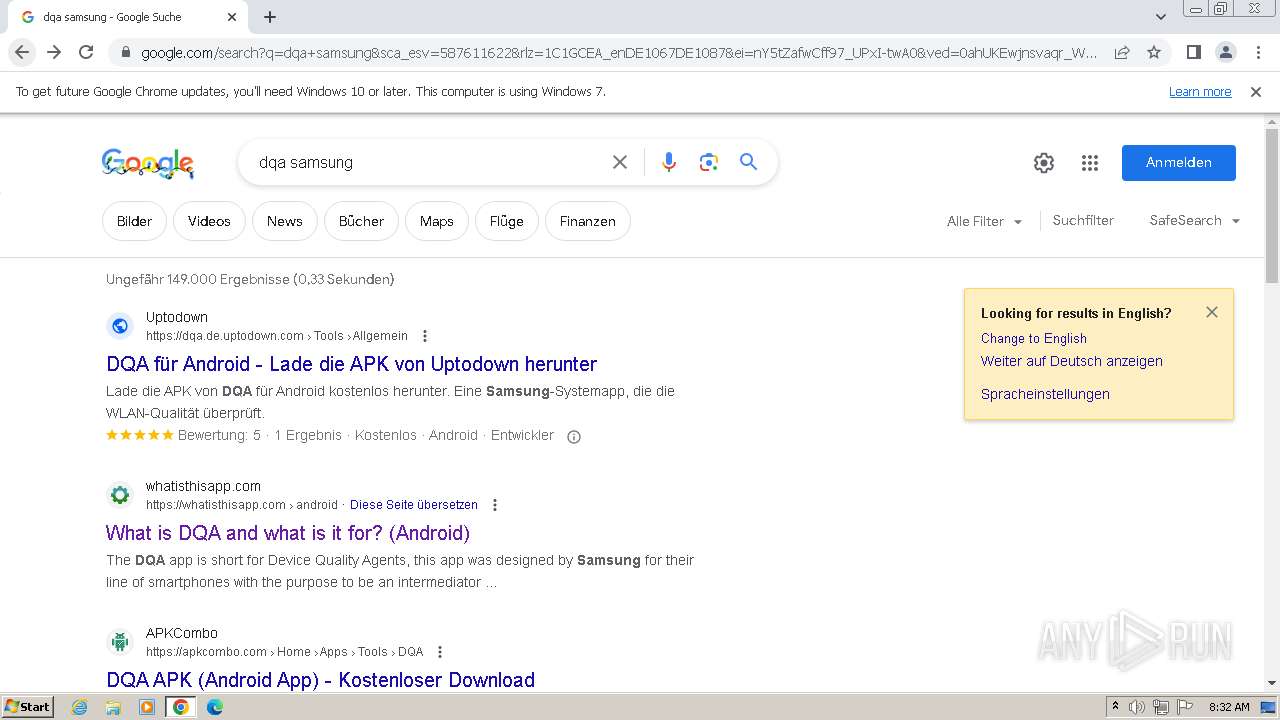
Task: Filter results by News
Action: click(x=284, y=221)
